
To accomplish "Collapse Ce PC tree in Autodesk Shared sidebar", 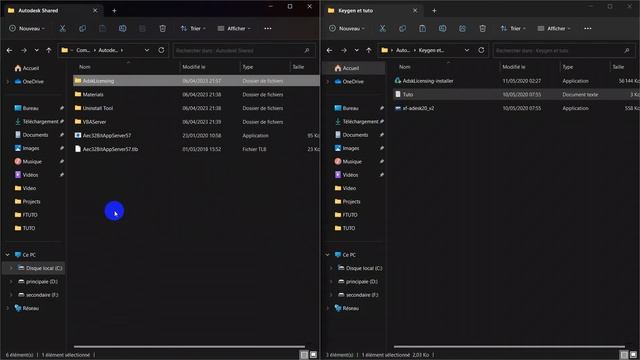I will [8, 255].
